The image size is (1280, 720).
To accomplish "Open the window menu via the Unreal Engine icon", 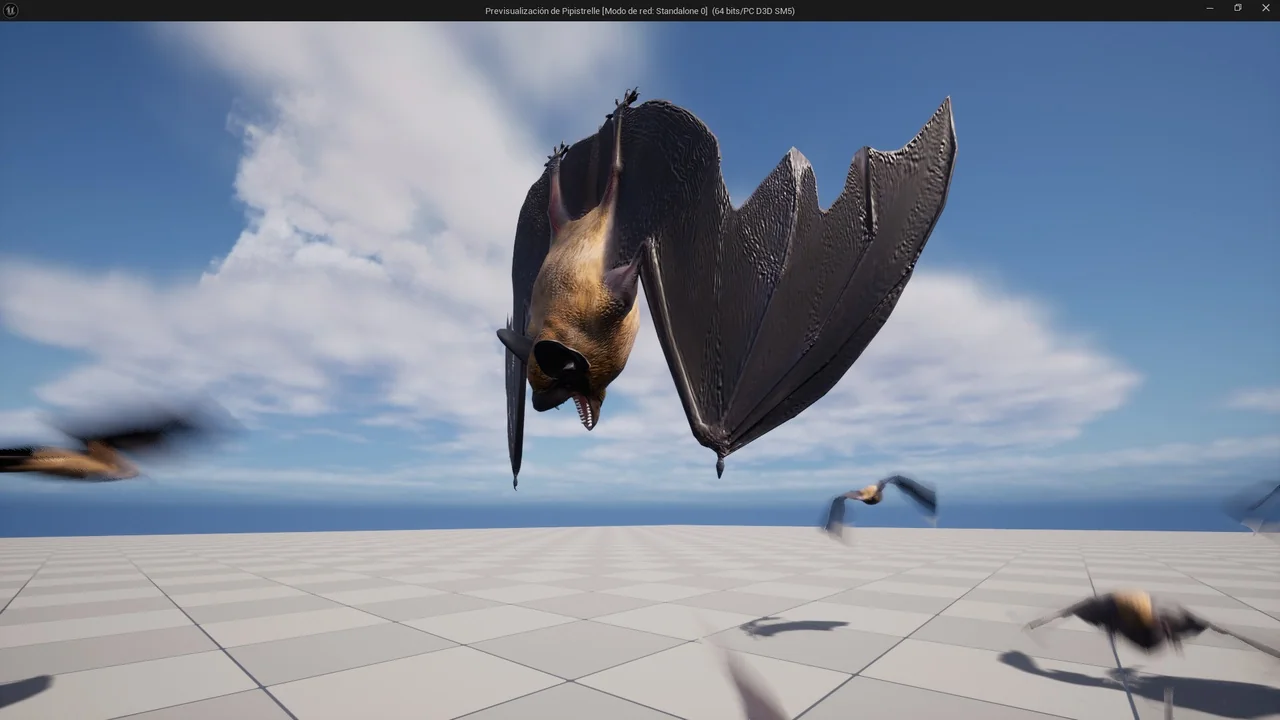I will 10,10.
